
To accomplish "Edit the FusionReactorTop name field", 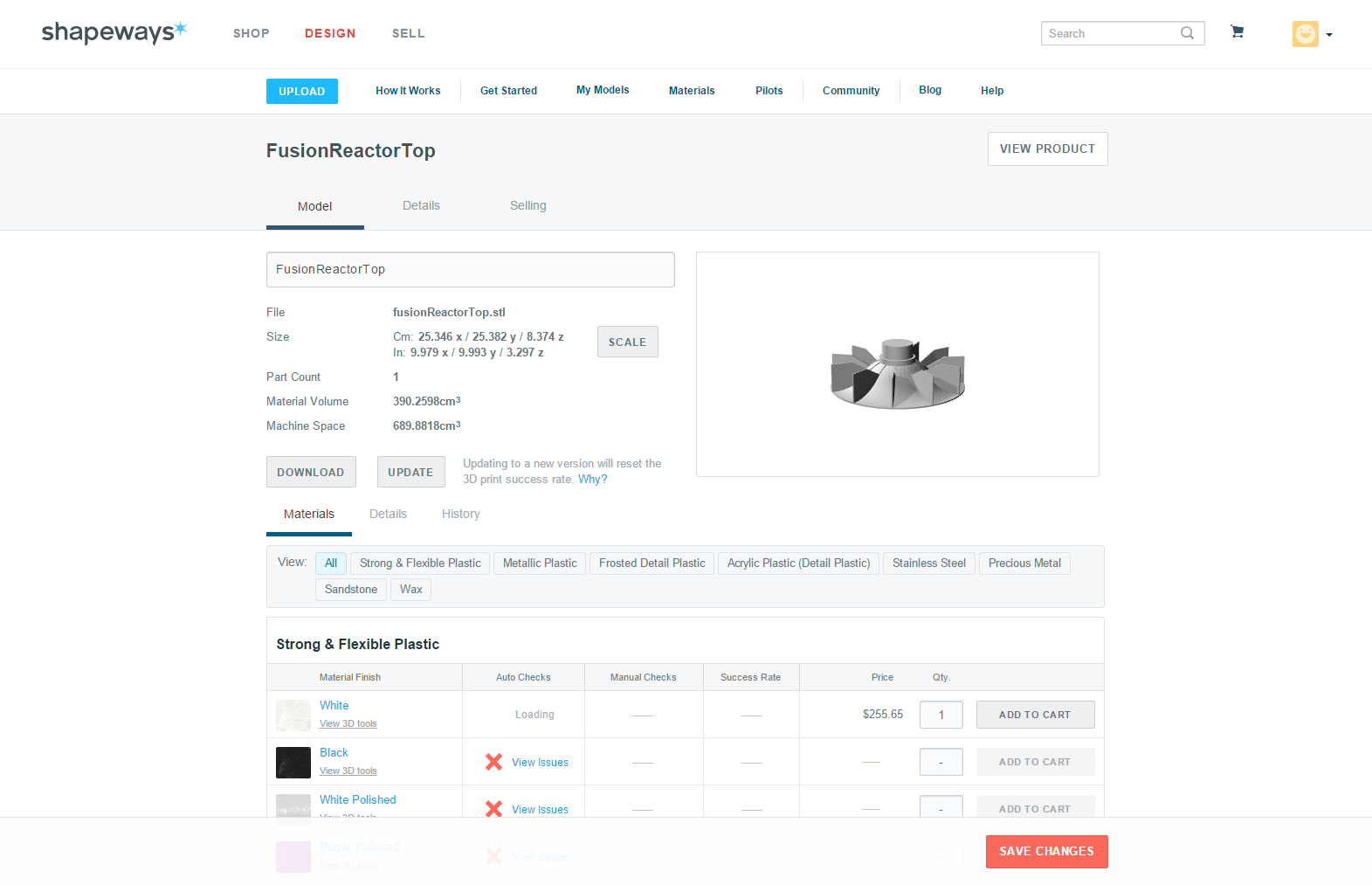I will 470,269.
